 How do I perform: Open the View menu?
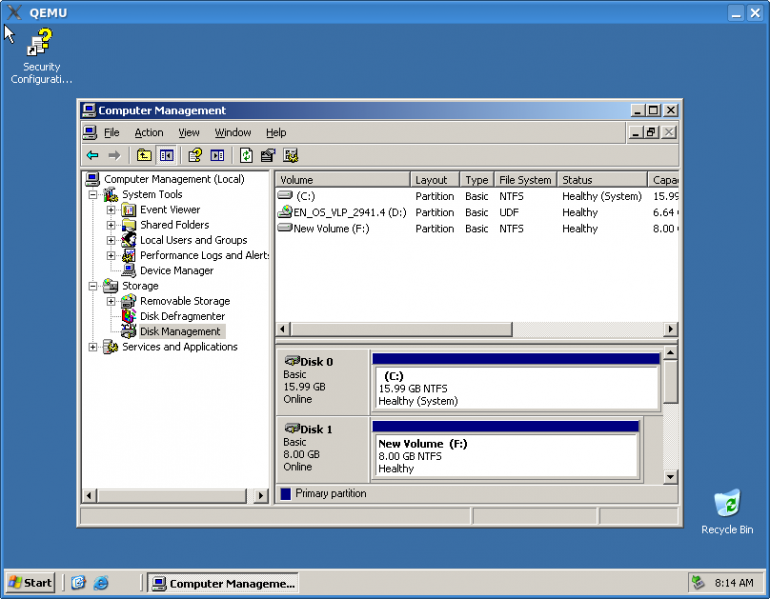point(189,132)
